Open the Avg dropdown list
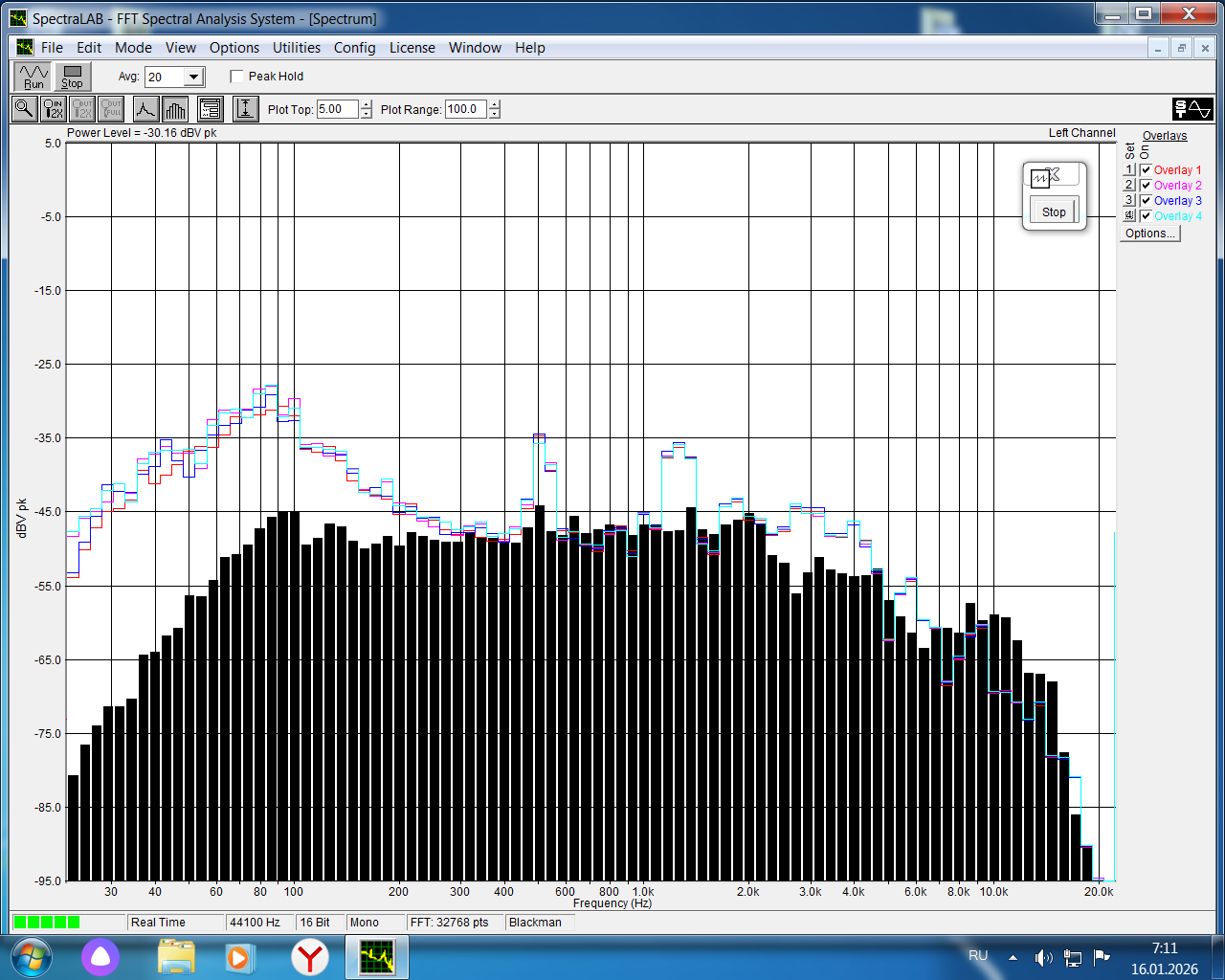The width and height of the screenshot is (1225, 980). pyautogui.click(x=194, y=78)
